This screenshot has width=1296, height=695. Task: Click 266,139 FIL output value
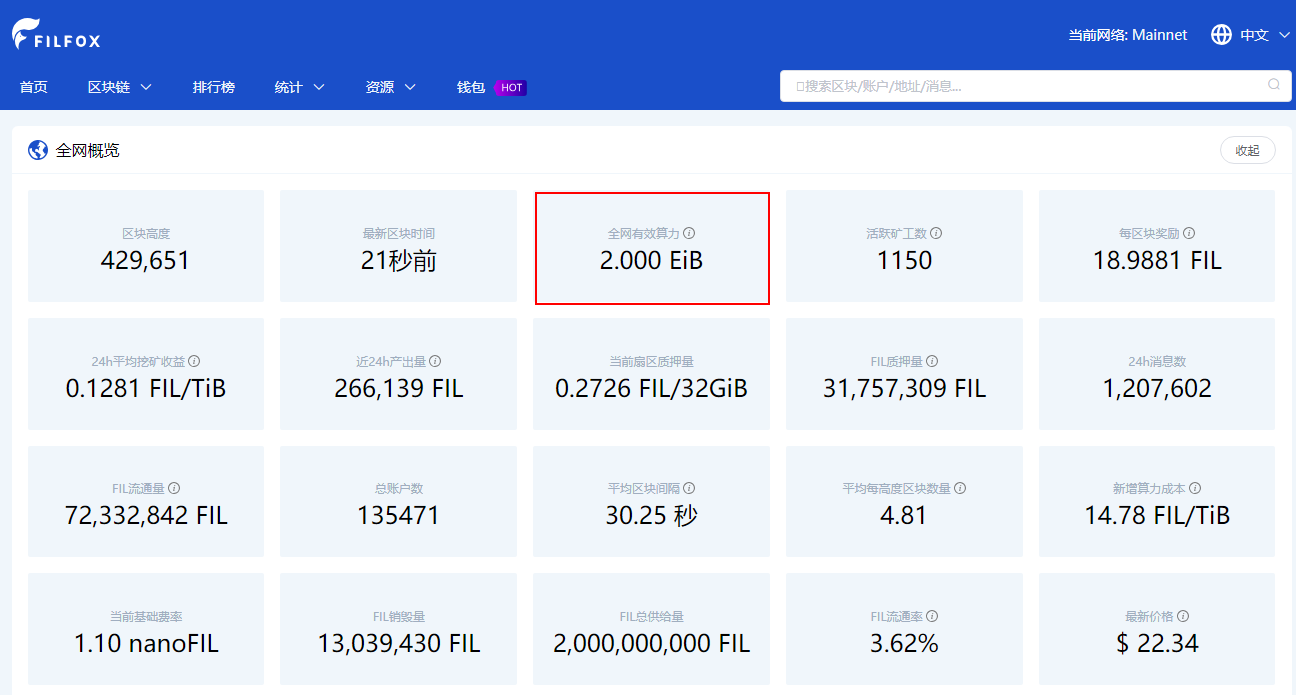(398, 389)
